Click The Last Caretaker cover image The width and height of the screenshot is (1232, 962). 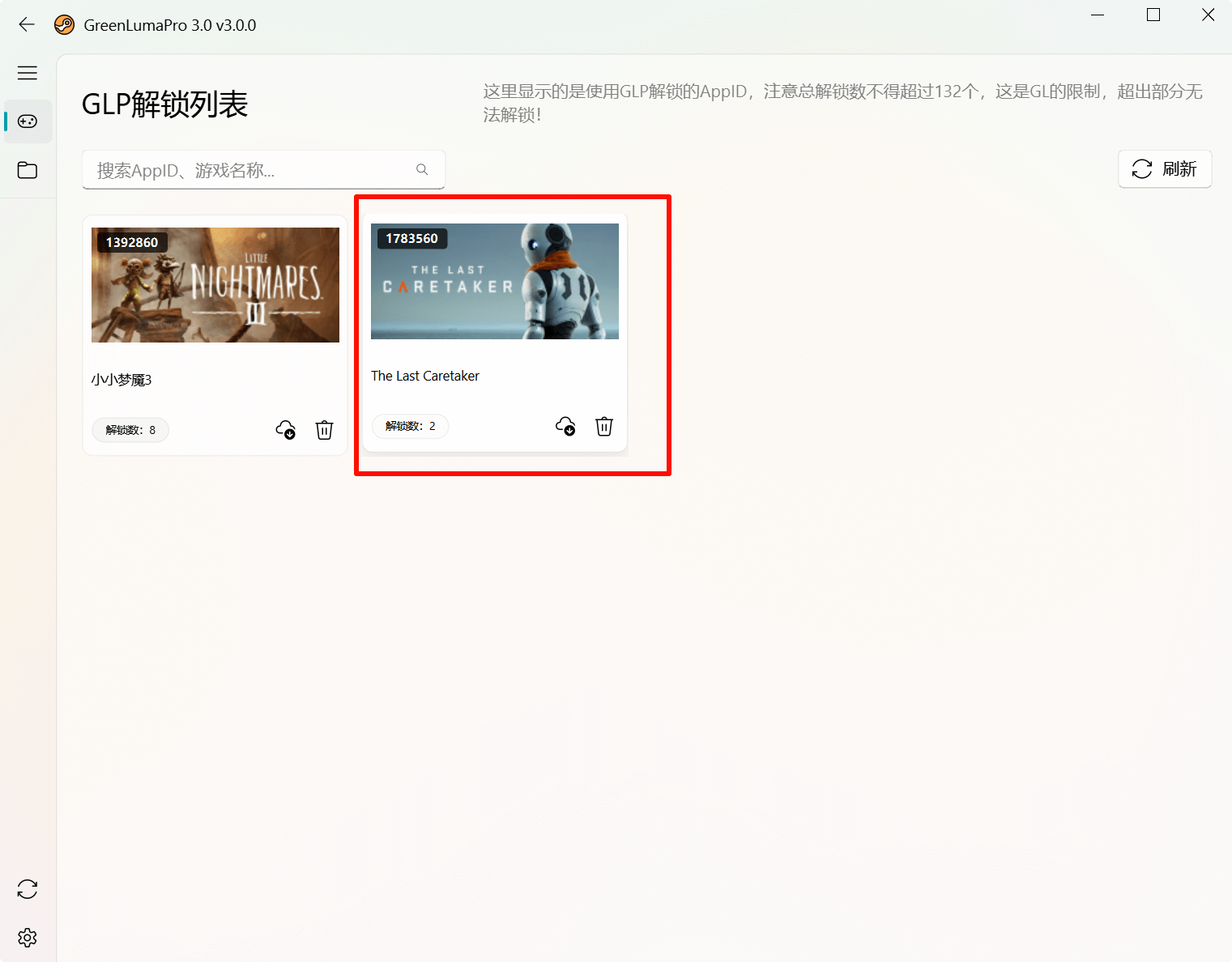tap(495, 281)
